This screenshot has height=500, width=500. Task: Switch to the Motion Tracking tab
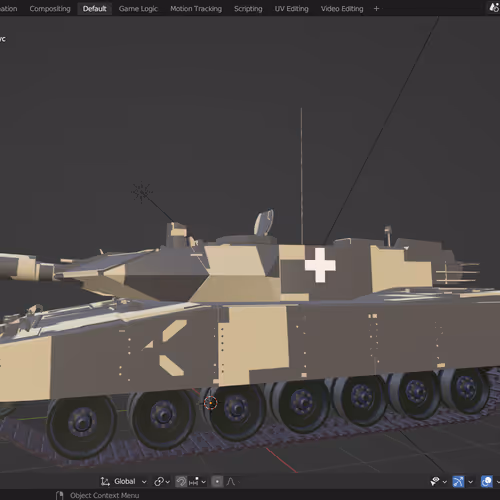pyautogui.click(x=196, y=9)
